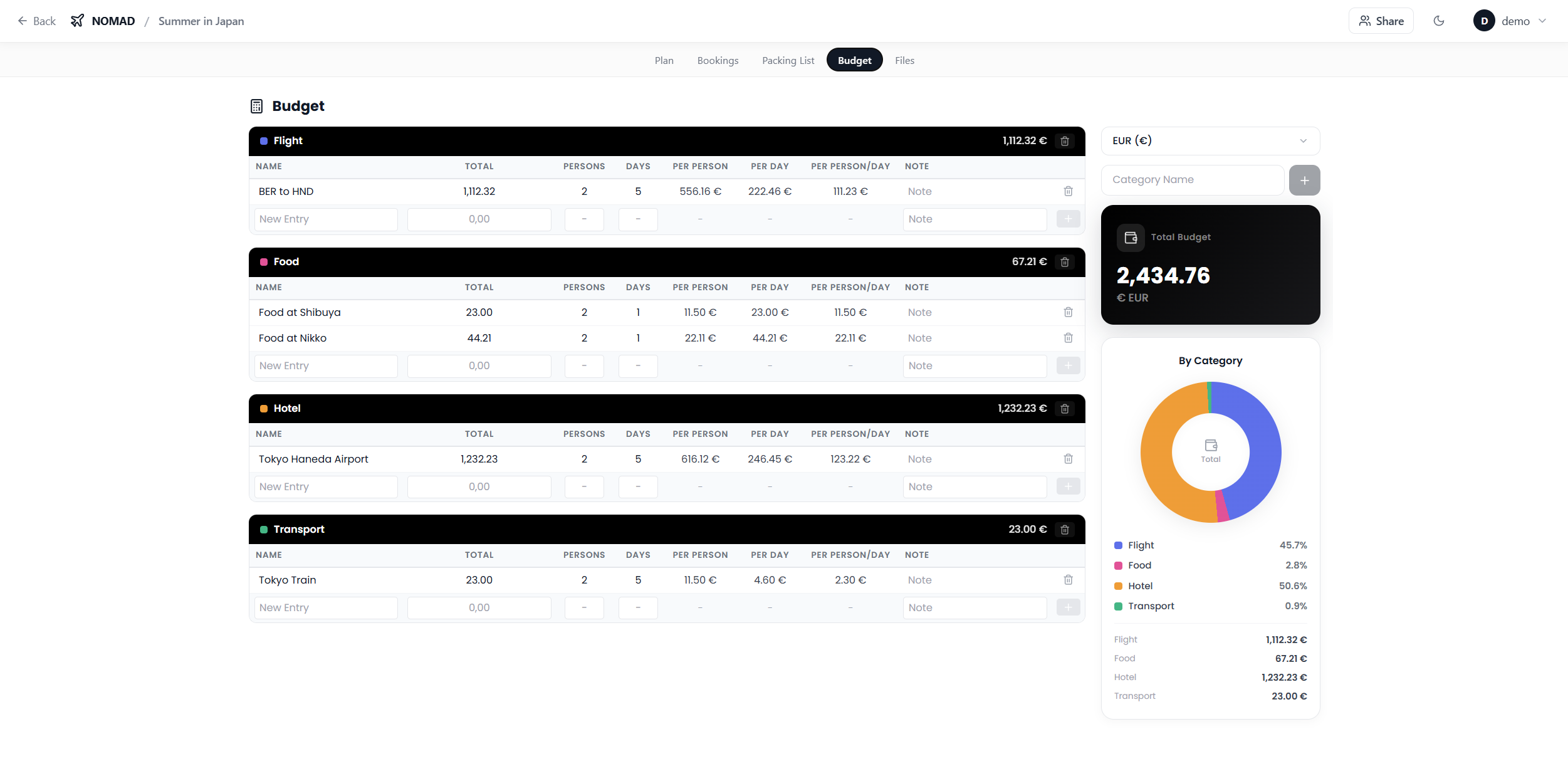This screenshot has width=1568, height=776.
Task: Click New Entry name field under Flight
Action: coord(326,219)
